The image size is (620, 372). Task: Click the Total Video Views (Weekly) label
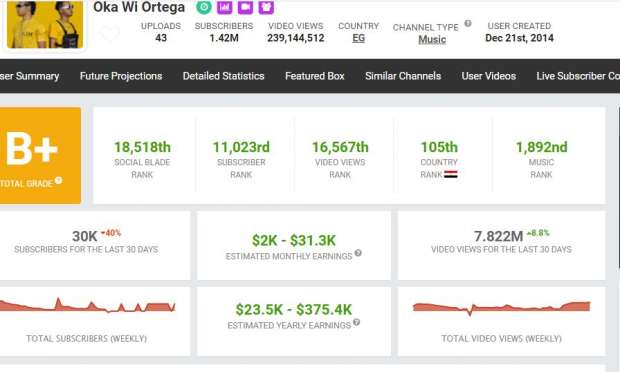pos(501,338)
